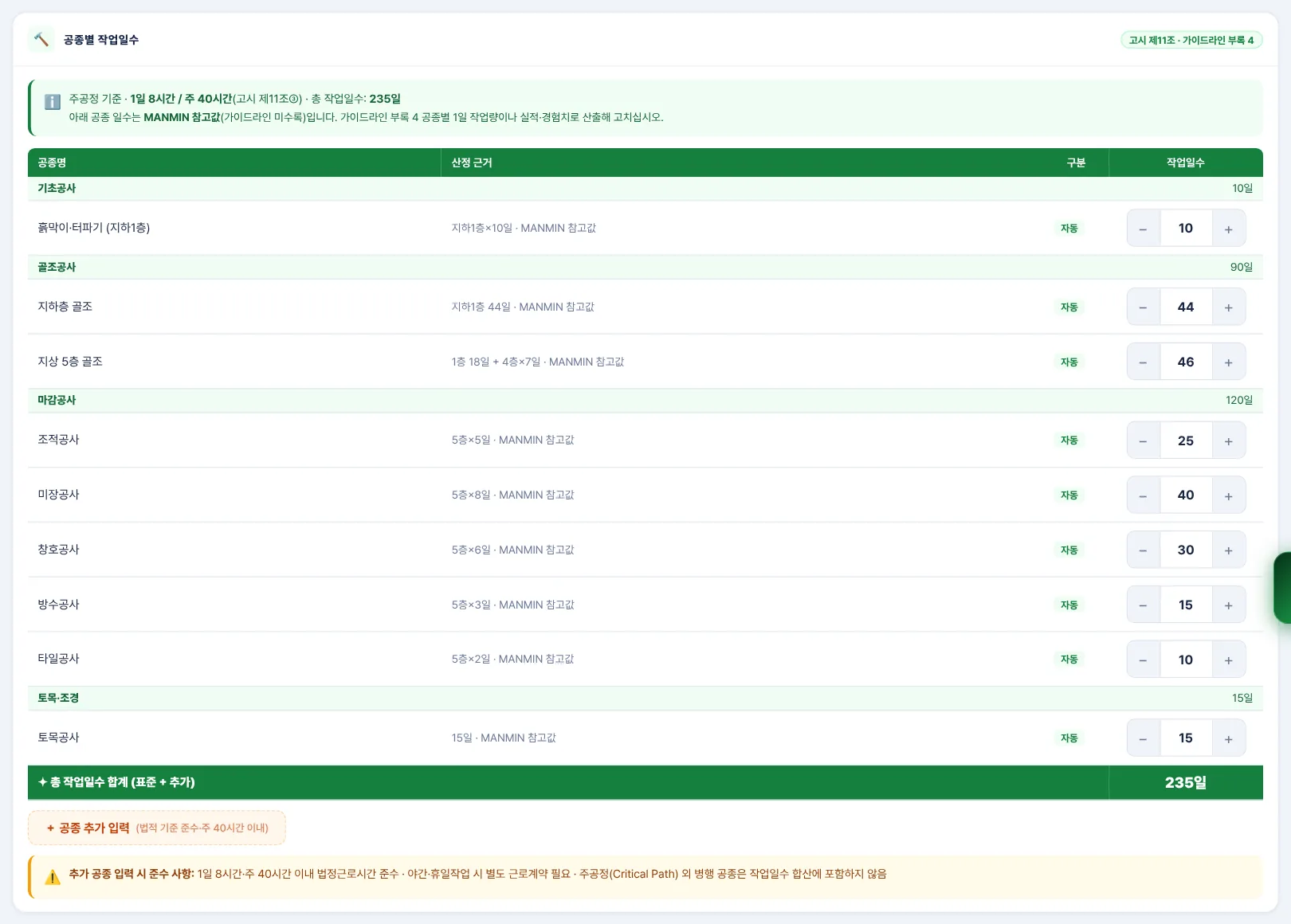
Task: Click the info icon in the green notice
Action: click(53, 102)
